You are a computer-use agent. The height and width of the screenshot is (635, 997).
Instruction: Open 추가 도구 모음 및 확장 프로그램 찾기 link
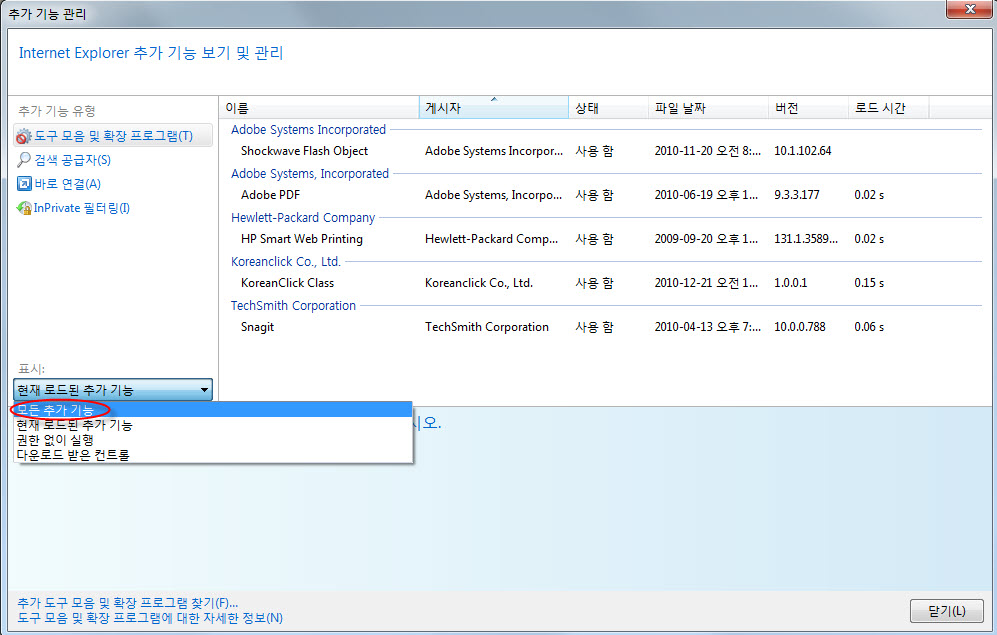(x=128, y=602)
